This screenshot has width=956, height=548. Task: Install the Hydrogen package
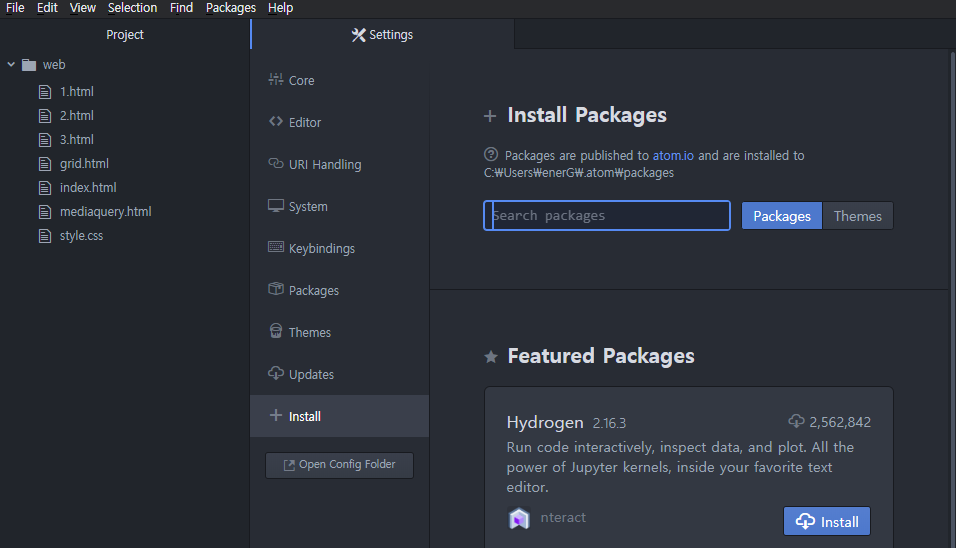click(x=827, y=522)
